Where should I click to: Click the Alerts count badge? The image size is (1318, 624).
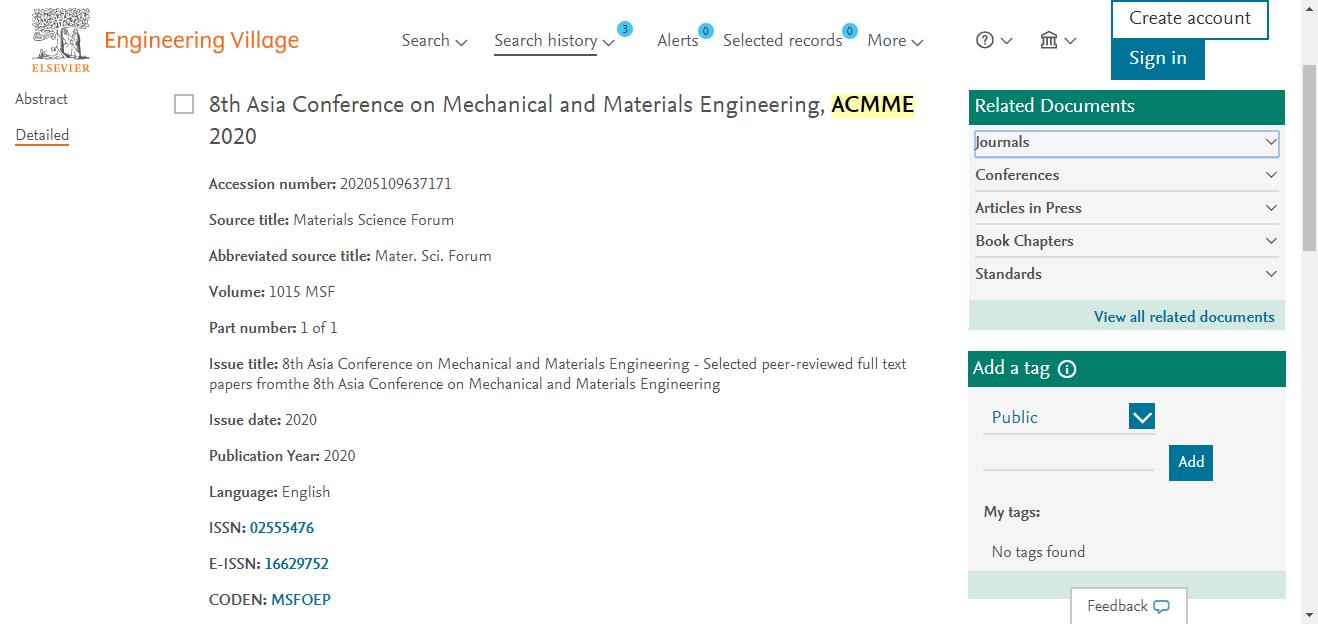coord(705,31)
